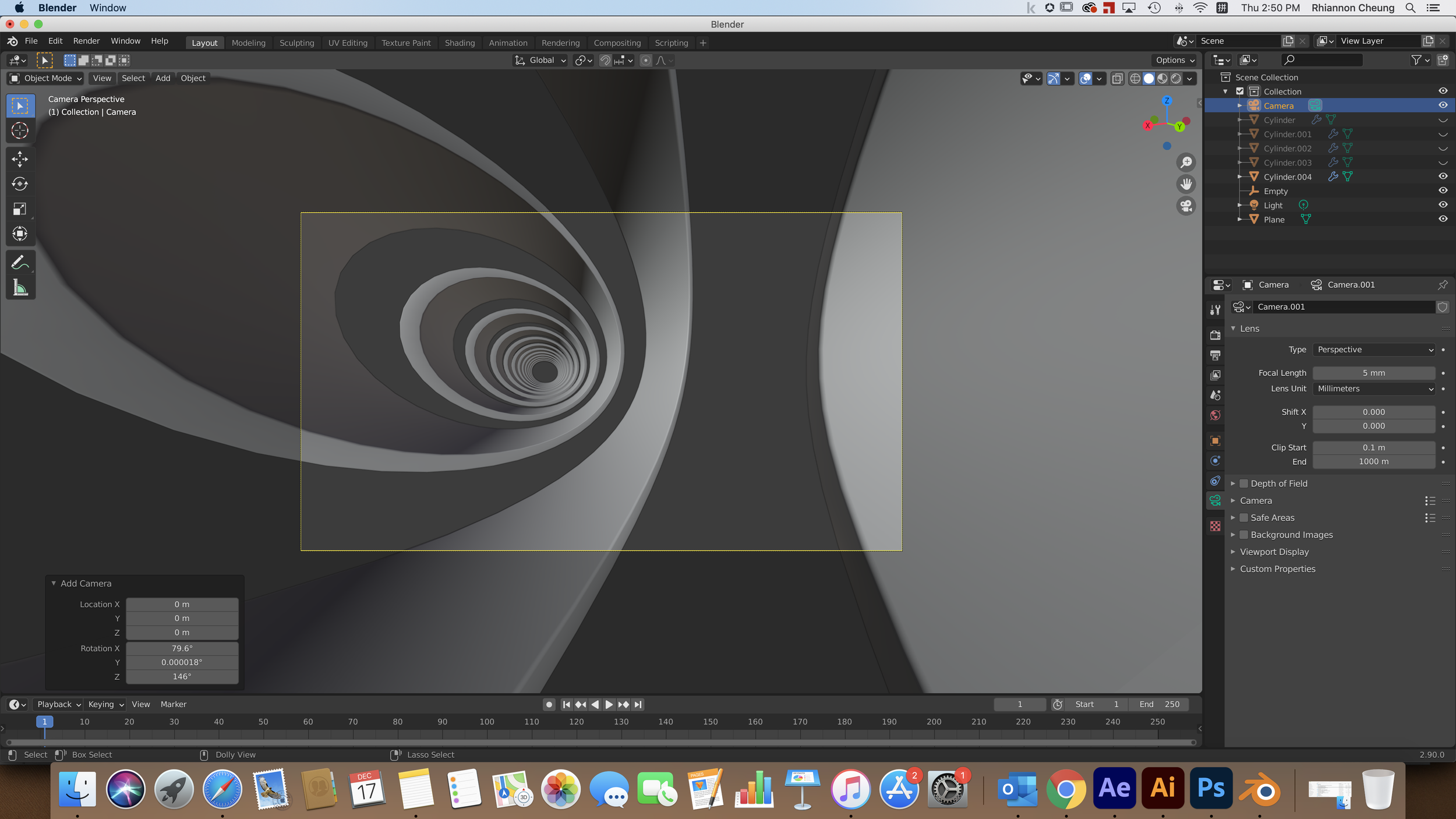Pick the Measure tool
This screenshot has height=819, width=1456.
click(20, 288)
